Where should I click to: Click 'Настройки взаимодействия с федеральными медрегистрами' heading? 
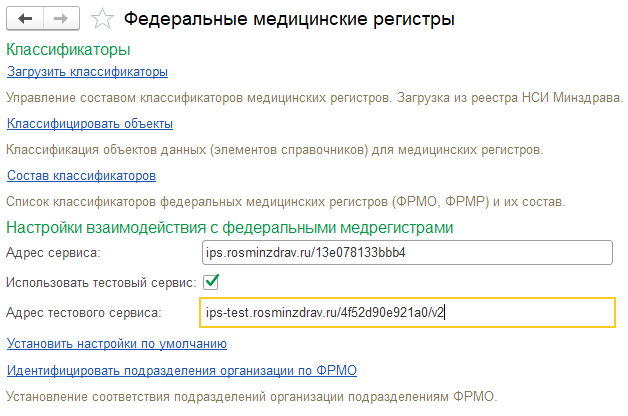(230, 228)
